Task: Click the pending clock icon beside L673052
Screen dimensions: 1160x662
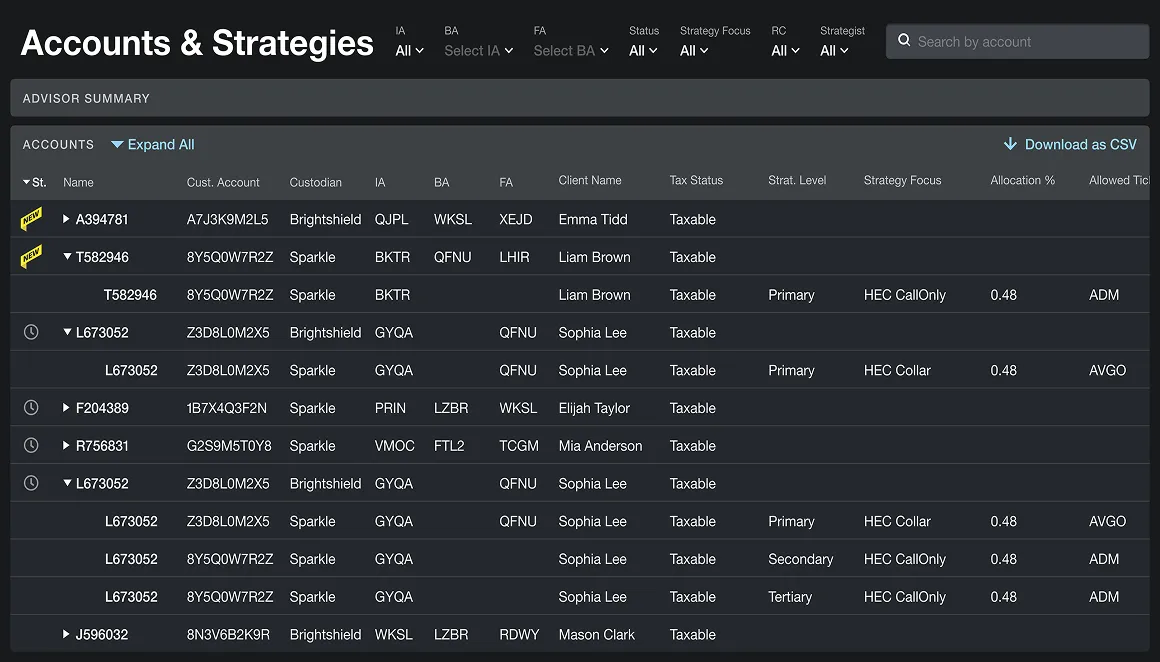Action: 30,332
